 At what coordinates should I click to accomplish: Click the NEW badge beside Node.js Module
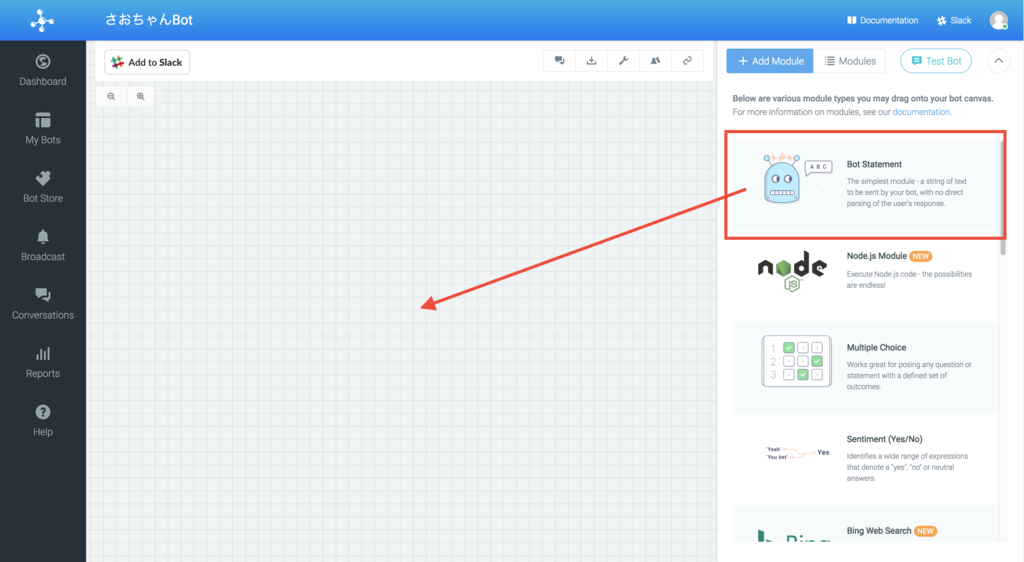pyautogui.click(x=921, y=257)
